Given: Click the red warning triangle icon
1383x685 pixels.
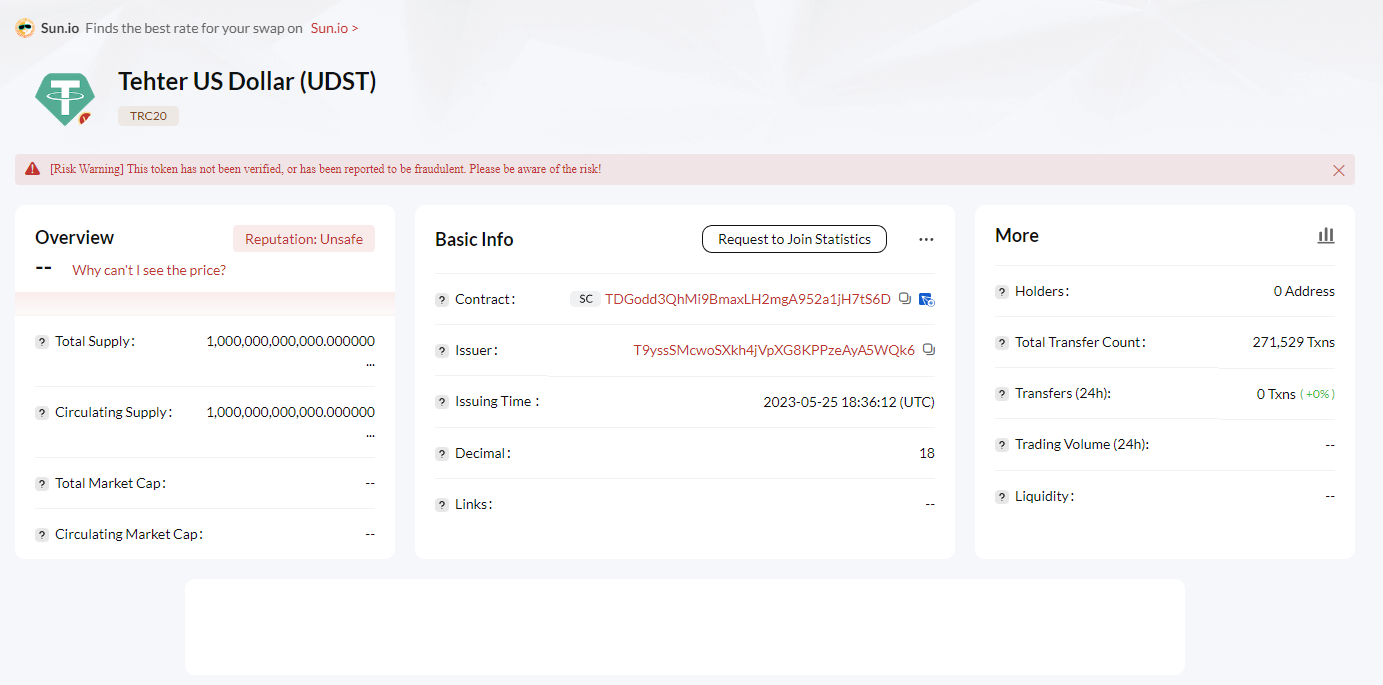Looking at the screenshot, I should point(33,169).
